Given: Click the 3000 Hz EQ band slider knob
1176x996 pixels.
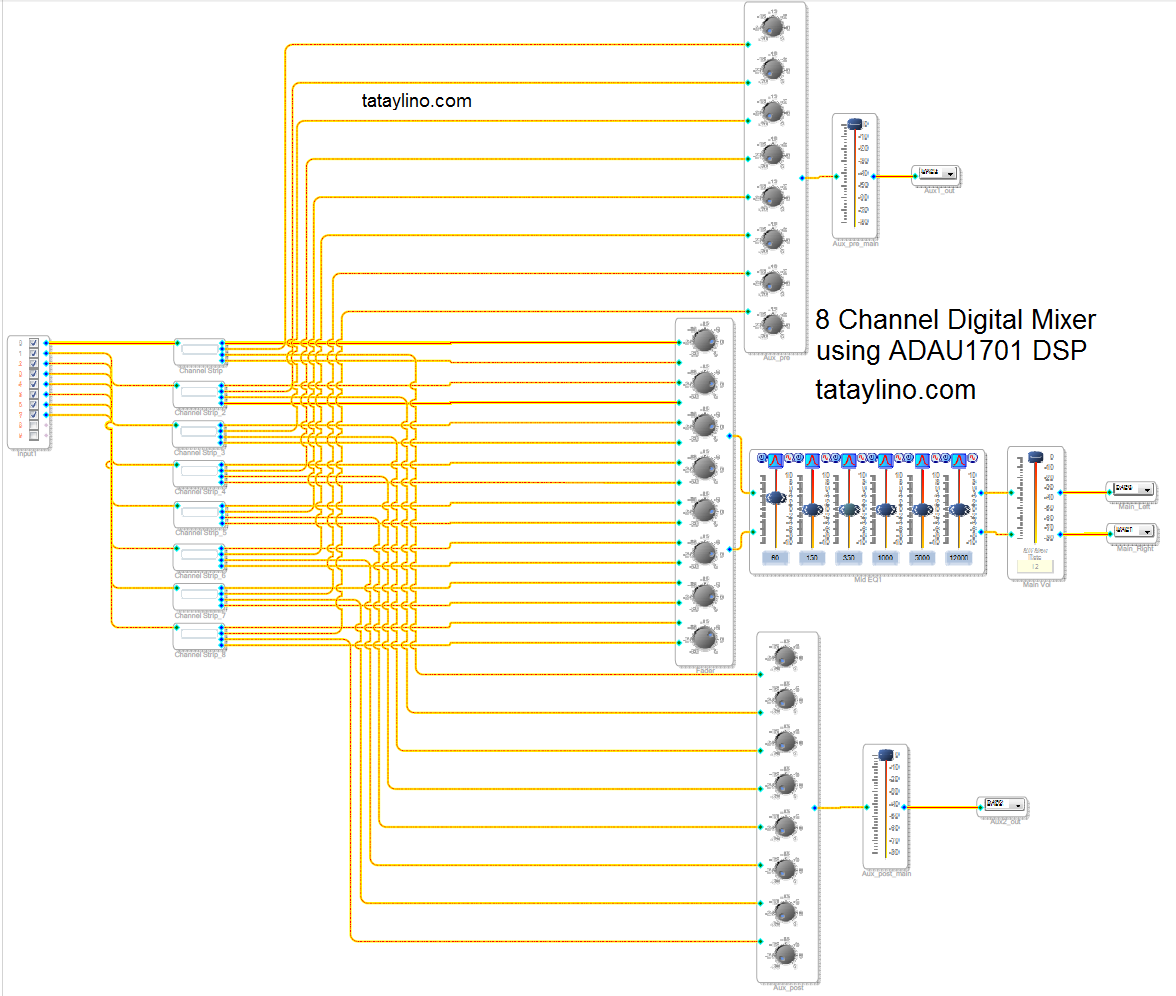Looking at the screenshot, I should click(922, 510).
